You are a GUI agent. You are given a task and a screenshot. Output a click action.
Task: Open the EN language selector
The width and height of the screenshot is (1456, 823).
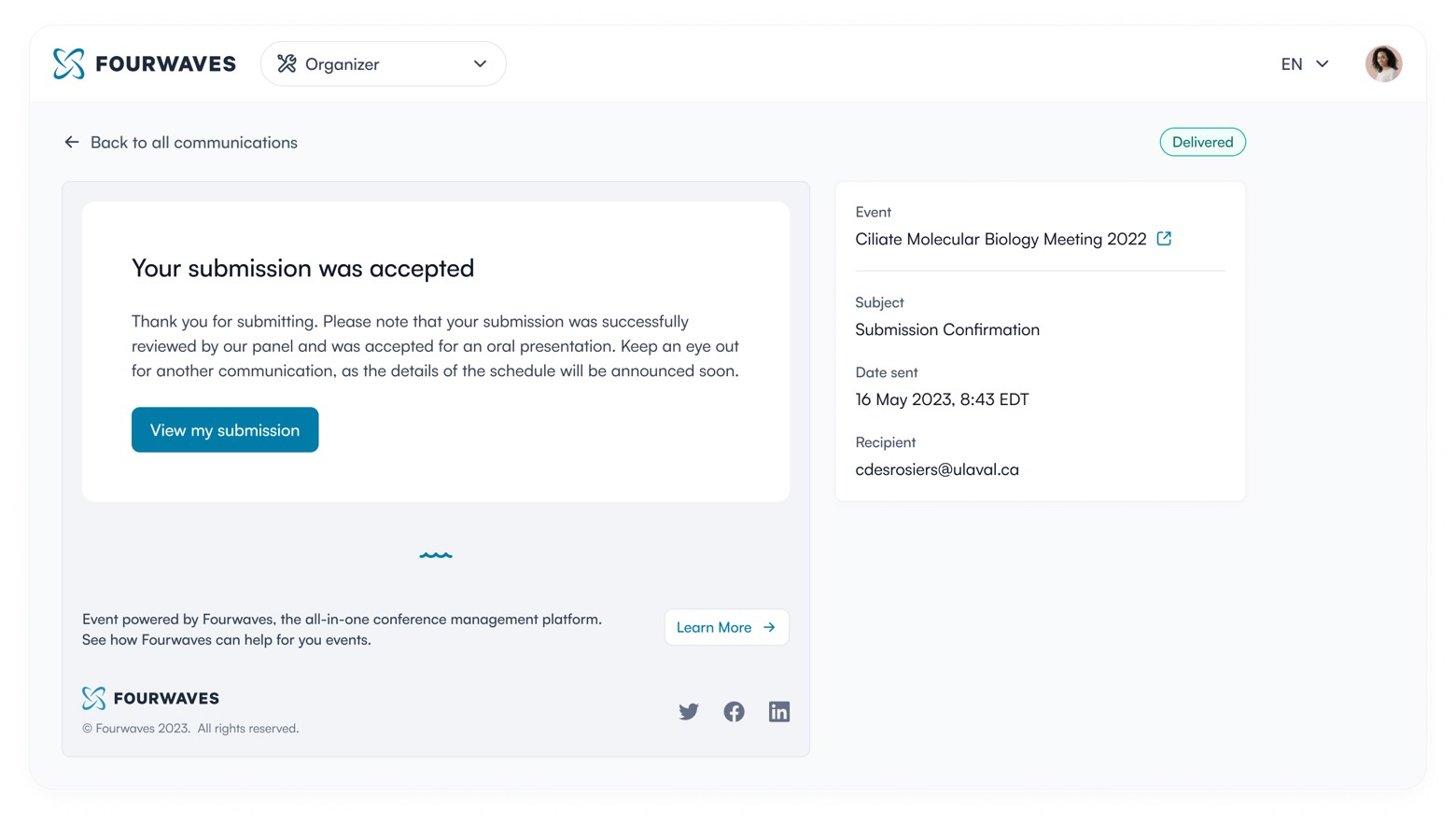tap(1292, 63)
